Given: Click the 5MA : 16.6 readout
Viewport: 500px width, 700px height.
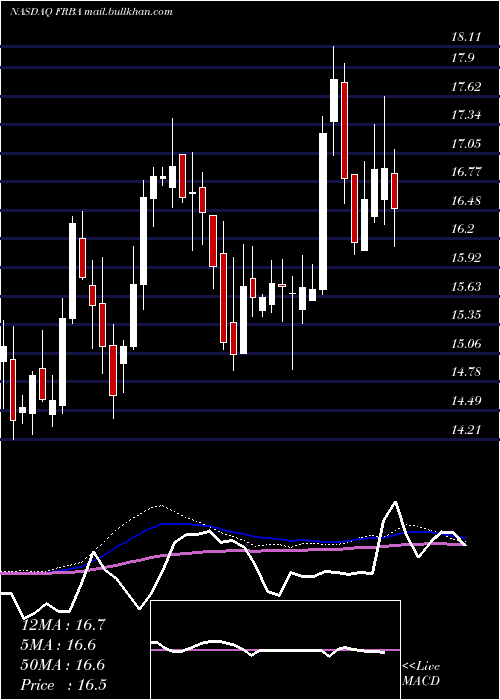Looking at the screenshot, I should [x=59, y=645].
